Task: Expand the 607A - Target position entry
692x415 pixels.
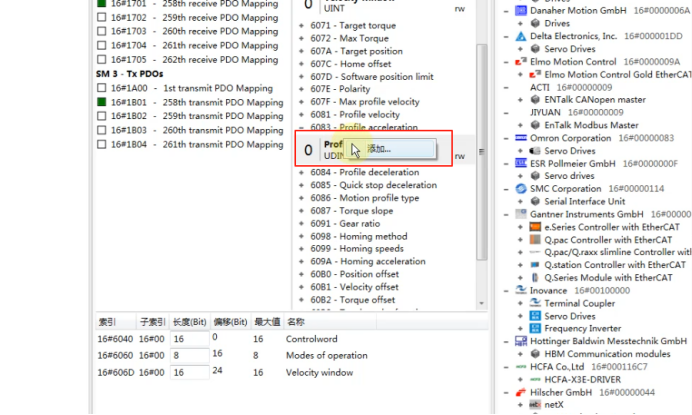Action: pos(301,51)
